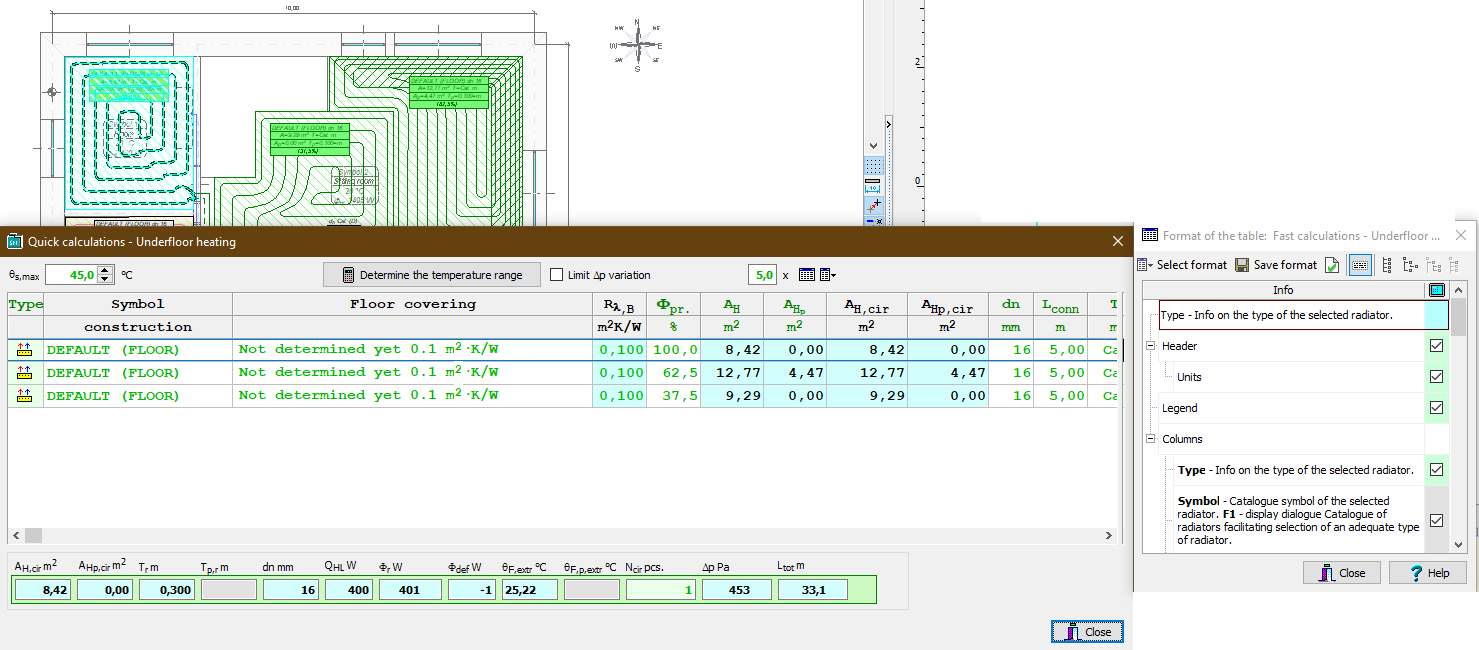Click the θs,max 45,0 input field
Image resolution: width=1479 pixels, height=650 pixels.
click(x=72, y=275)
